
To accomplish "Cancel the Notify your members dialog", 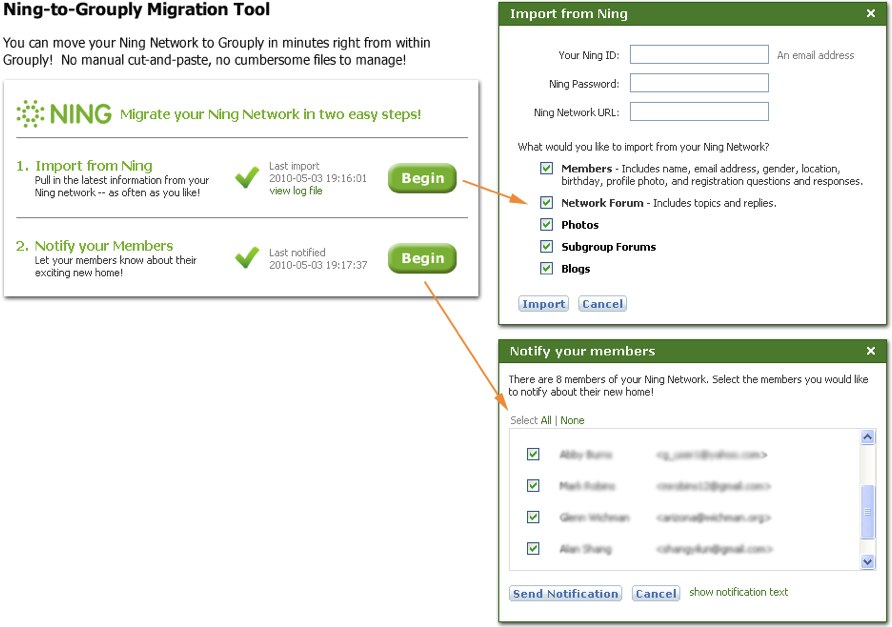I will [x=656, y=593].
